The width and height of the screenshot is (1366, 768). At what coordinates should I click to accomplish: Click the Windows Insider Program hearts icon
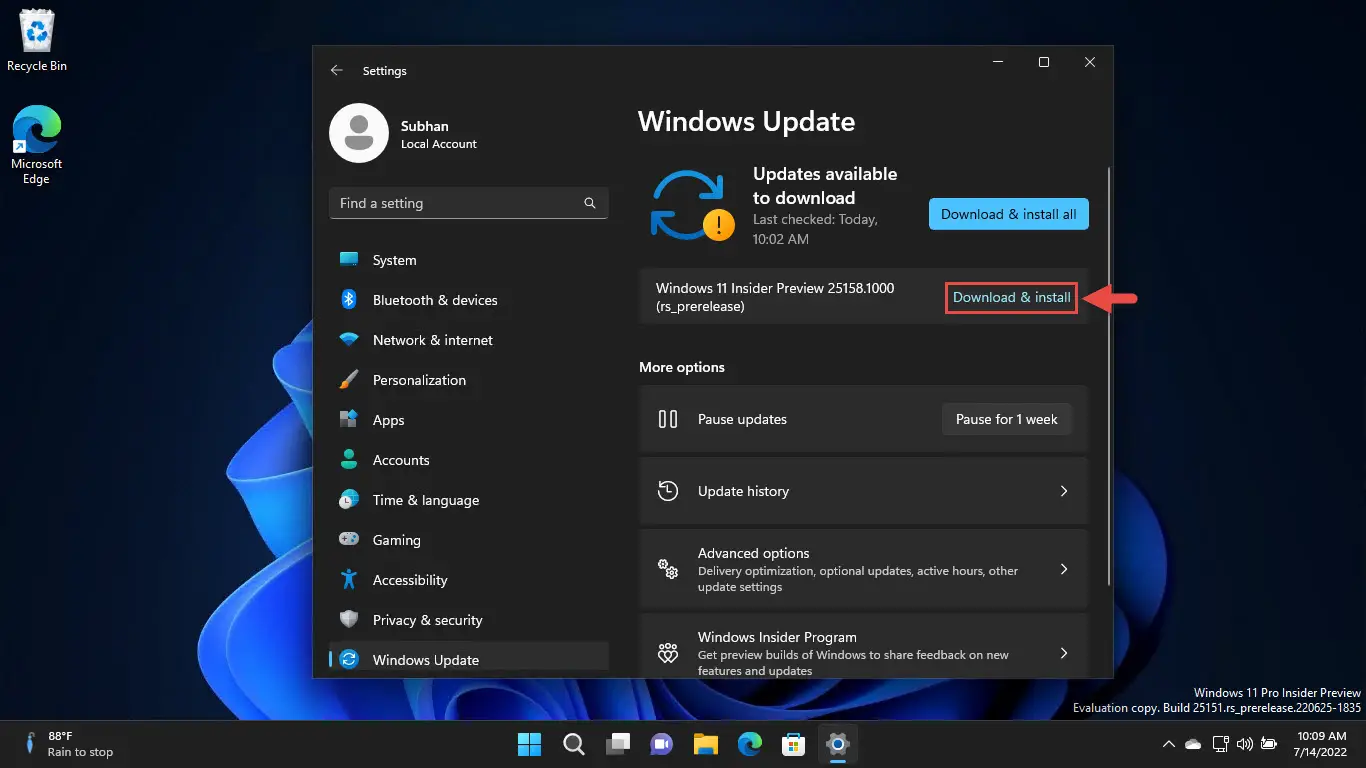(668, 654)
